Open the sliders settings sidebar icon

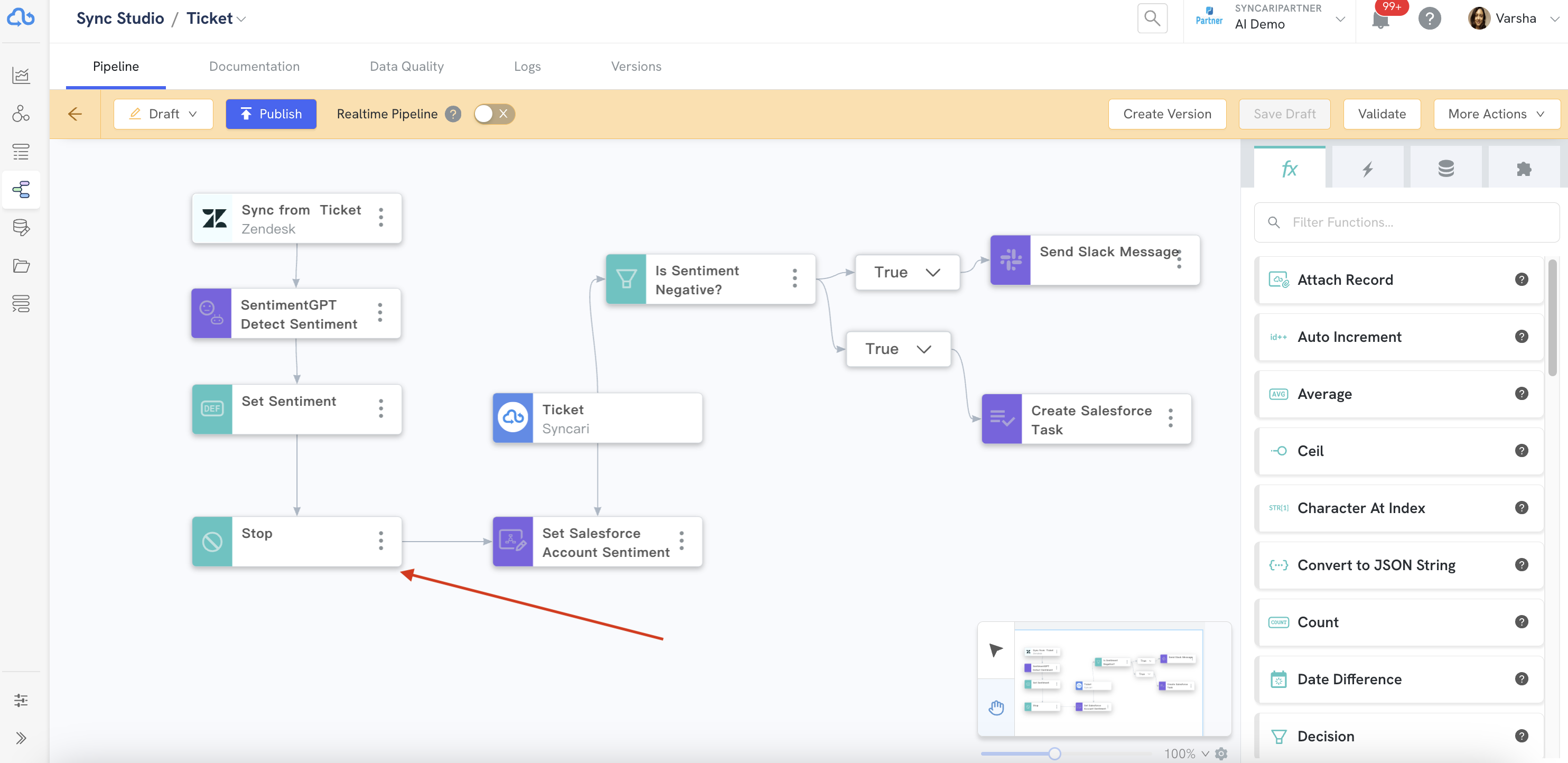(x=21, y=700)
